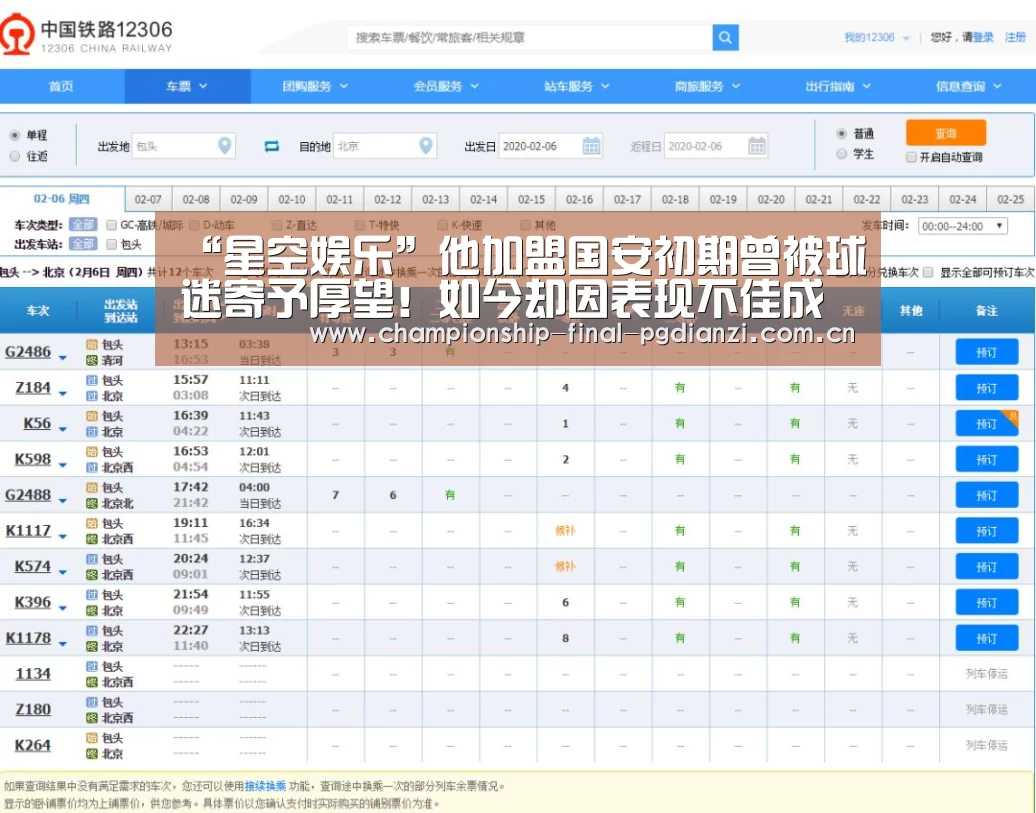Select the single trip radio button
This screenshot has height=813, width=1036.
(x=15, y=136)
